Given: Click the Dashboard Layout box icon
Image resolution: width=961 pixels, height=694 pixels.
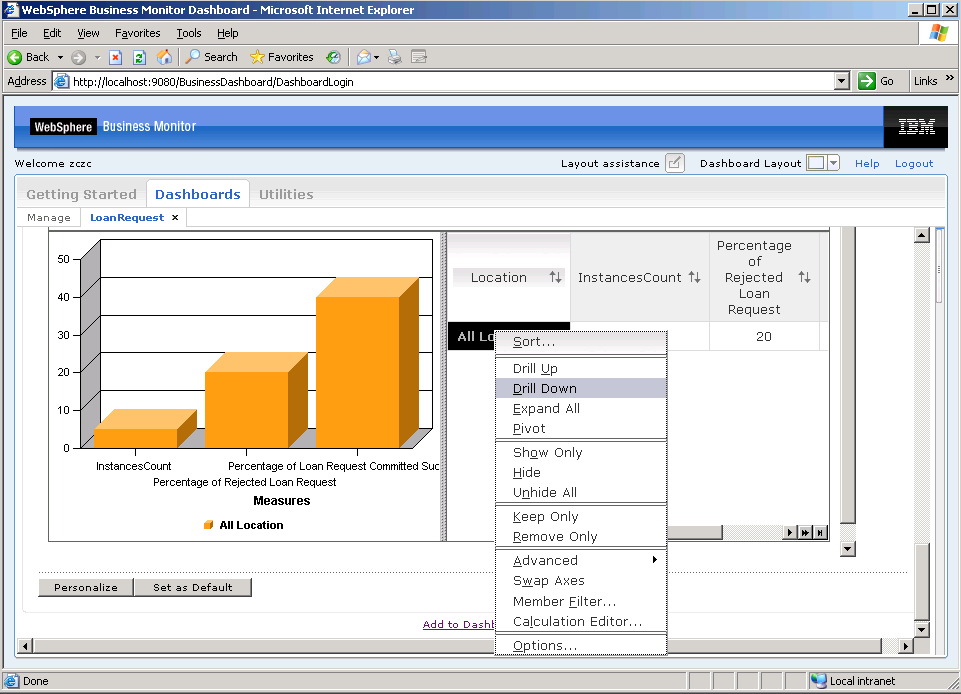Looking at the screenshot, I should pos(816,163).
